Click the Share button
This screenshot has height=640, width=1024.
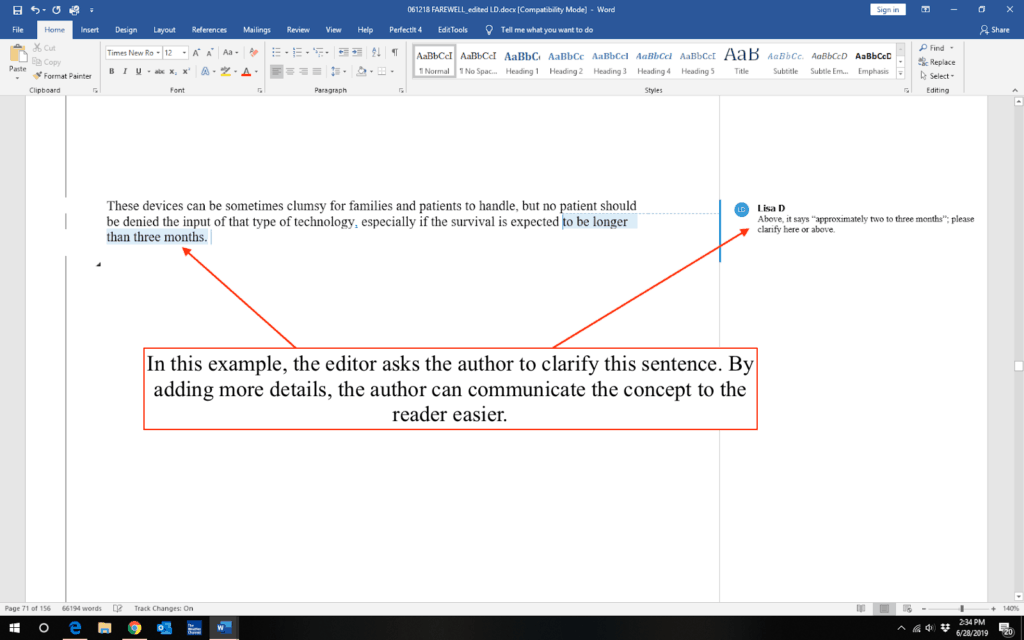point(995,29)
